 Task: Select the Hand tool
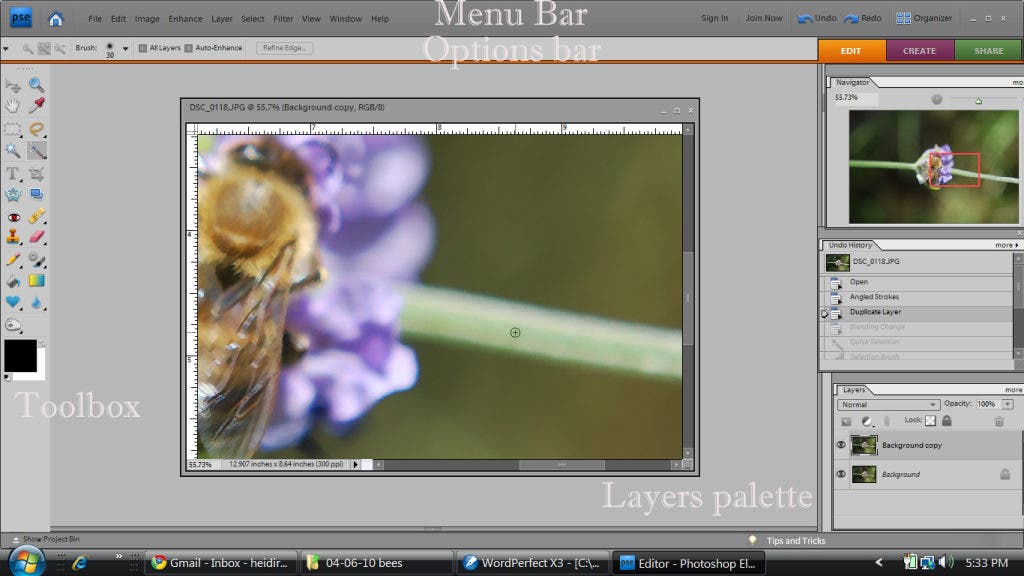(12, 105)
